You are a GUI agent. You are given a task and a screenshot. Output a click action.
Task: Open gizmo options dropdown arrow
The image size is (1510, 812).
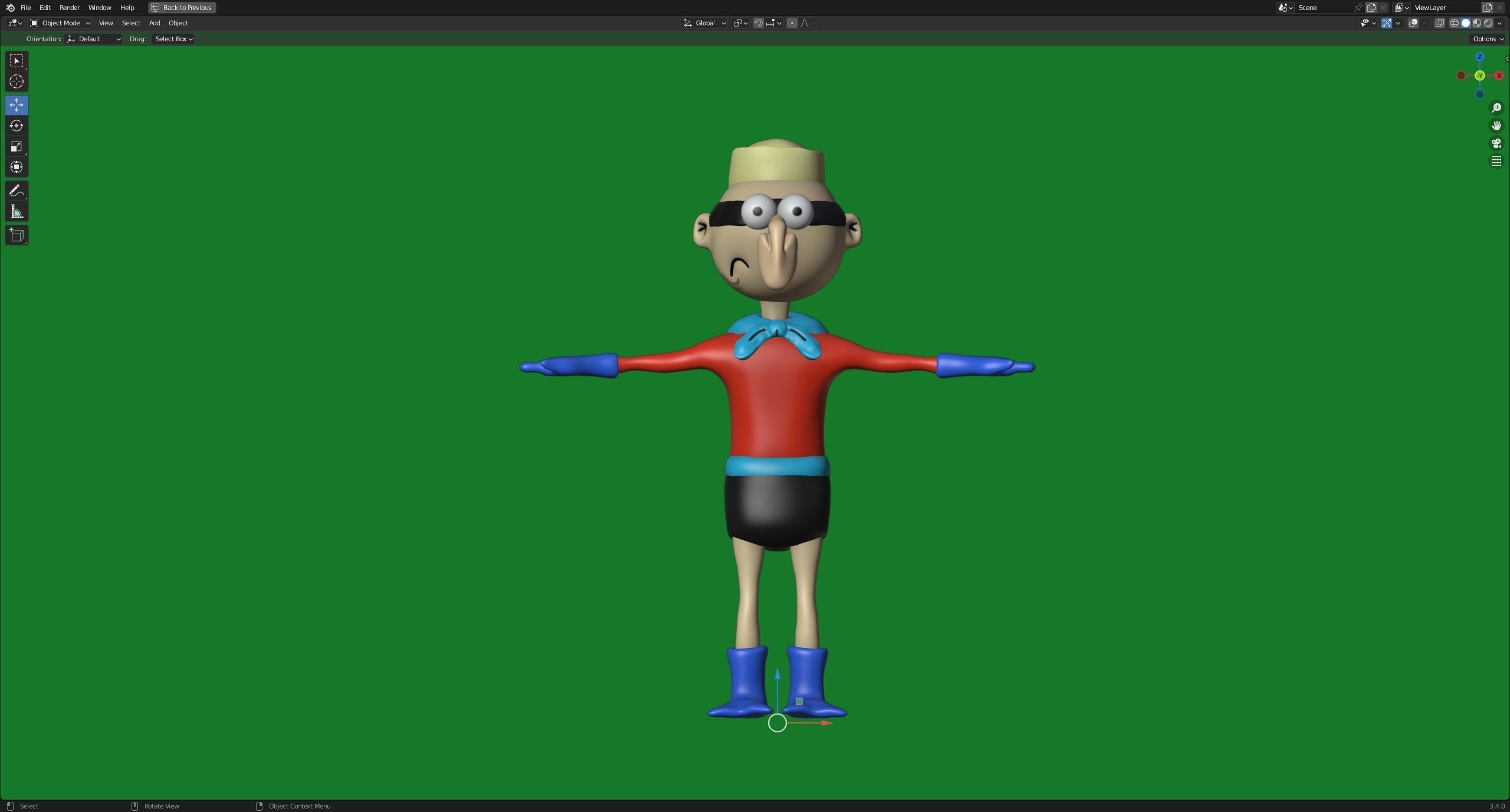(1398, 23)
